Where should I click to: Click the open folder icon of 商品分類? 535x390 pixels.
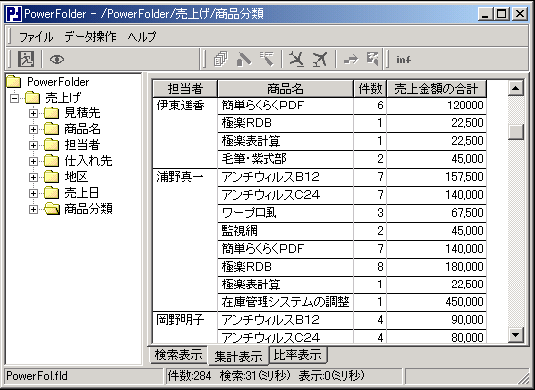coord(52,209)
